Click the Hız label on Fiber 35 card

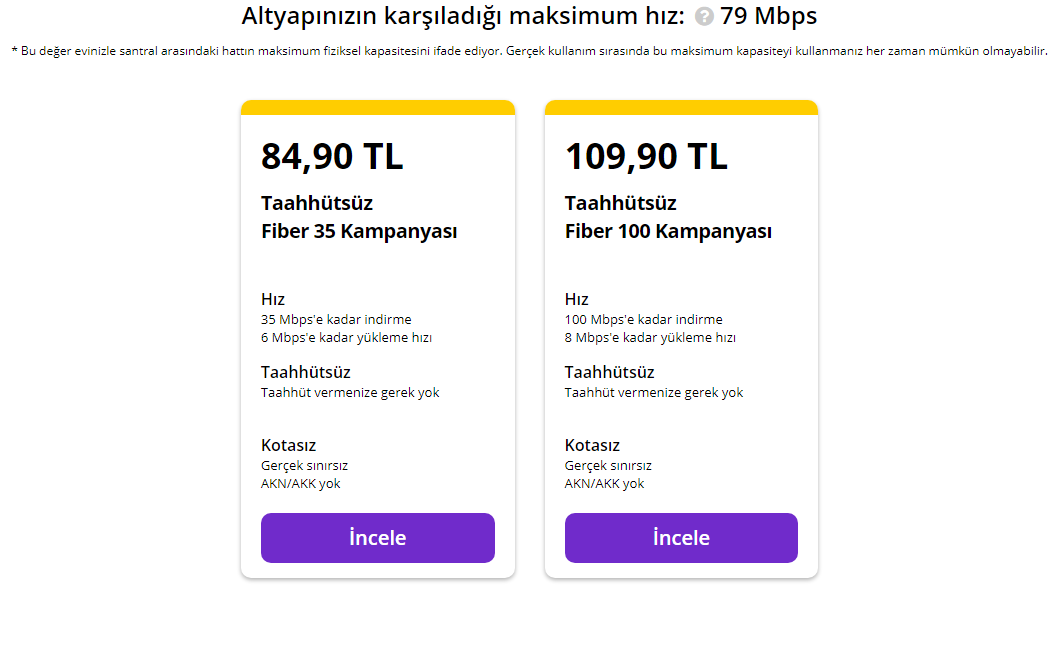[x=272, y=298]
